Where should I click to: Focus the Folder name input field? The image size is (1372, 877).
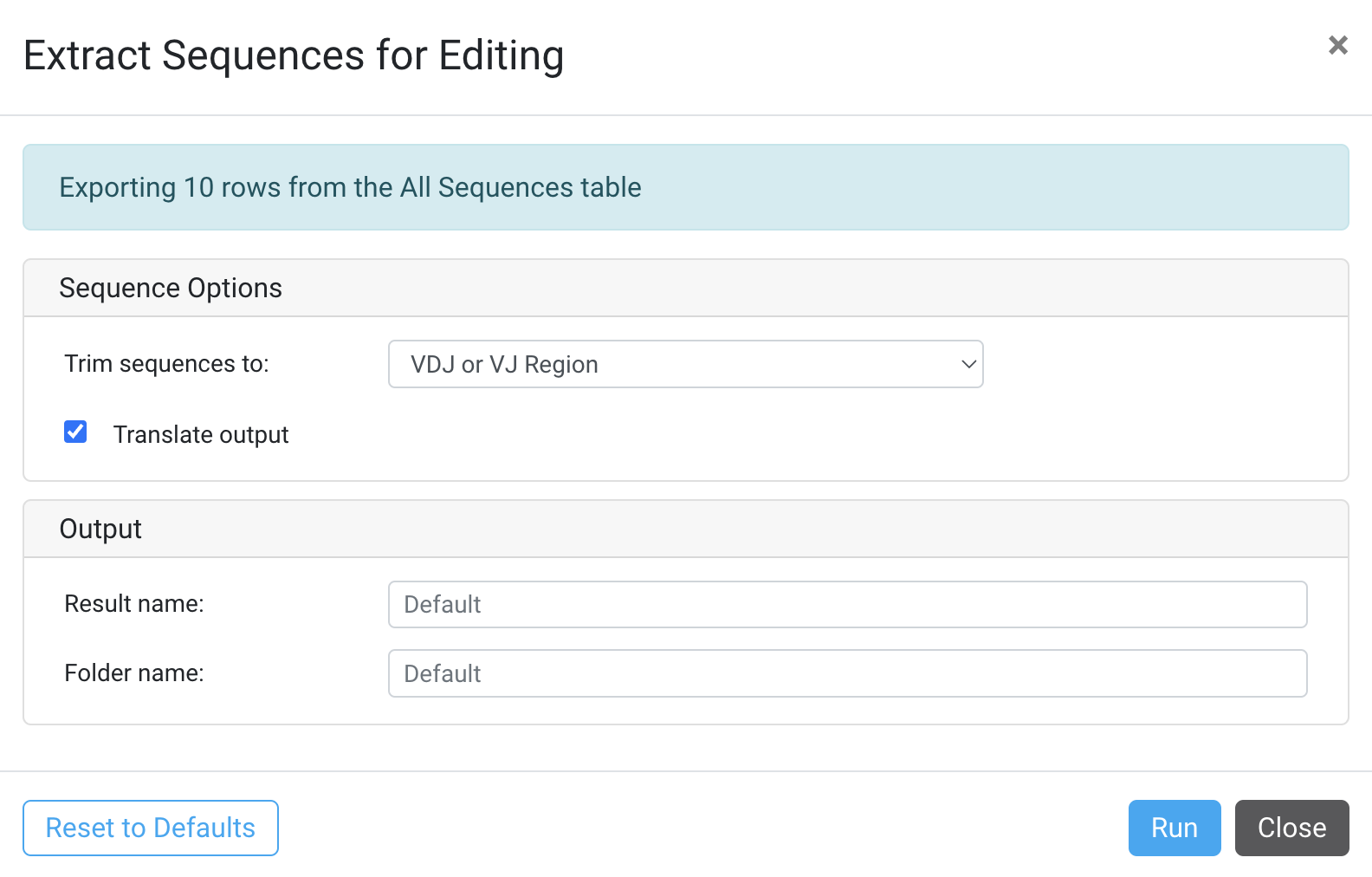coord(847,673)
